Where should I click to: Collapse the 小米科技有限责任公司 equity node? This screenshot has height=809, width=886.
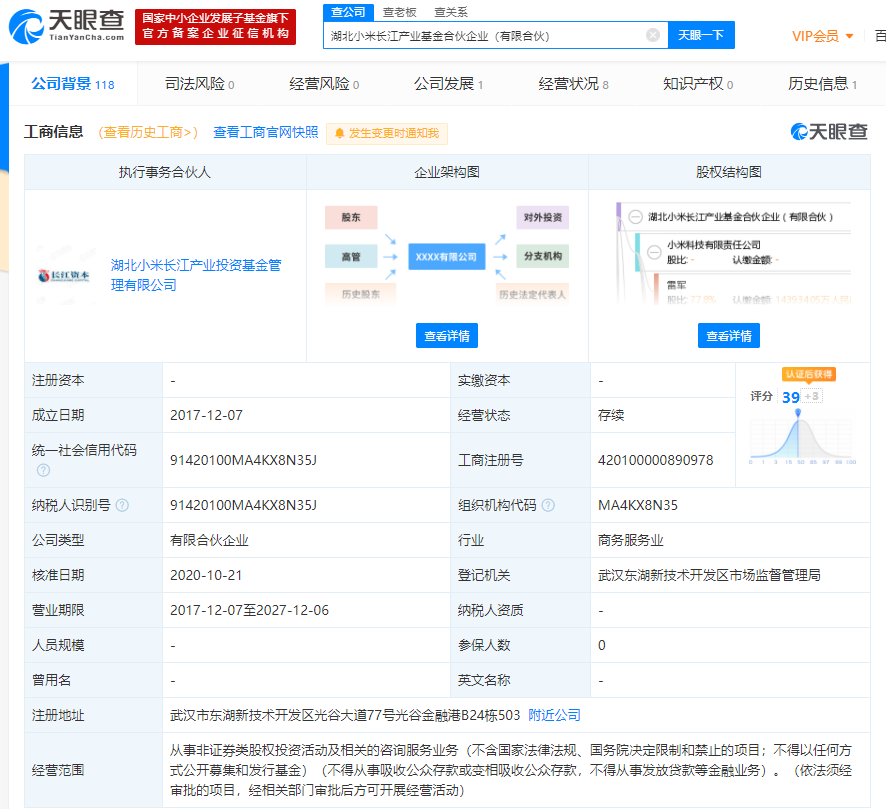coord(654,252)
